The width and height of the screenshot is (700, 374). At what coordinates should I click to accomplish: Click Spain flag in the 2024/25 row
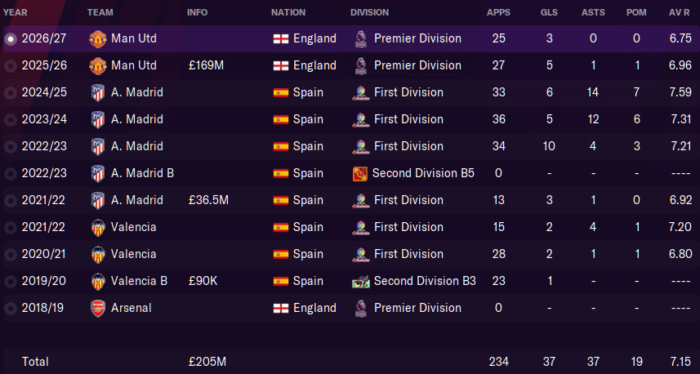point(281,93)
